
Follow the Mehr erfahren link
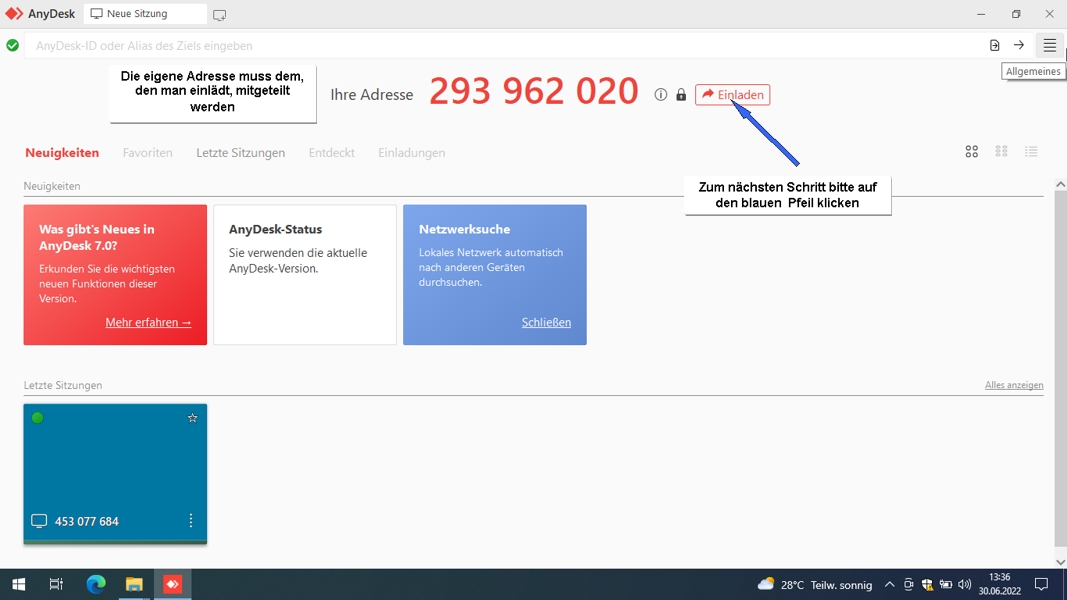point(148,323)
